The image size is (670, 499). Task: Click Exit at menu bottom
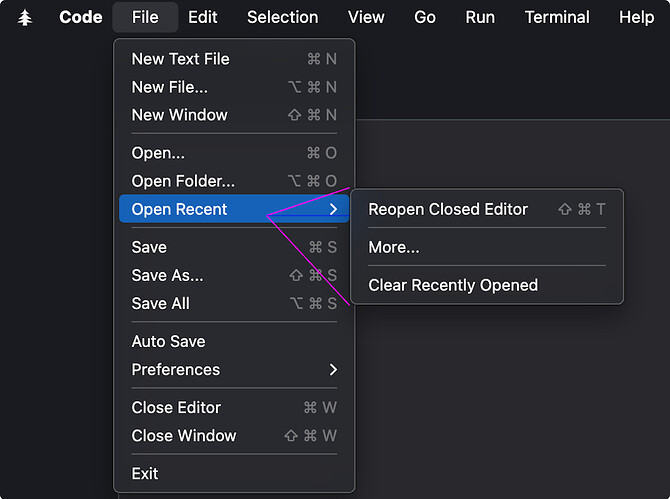pyautogui.click(x=234, y=473)
